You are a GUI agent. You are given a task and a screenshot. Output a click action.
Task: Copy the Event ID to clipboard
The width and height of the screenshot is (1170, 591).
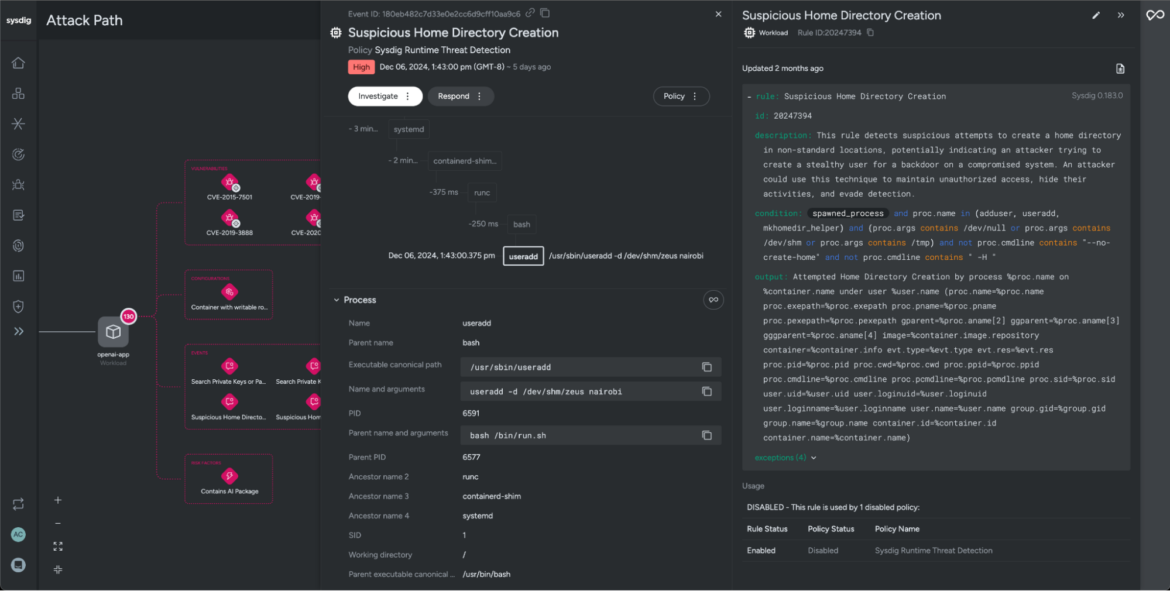coord(545,13)
